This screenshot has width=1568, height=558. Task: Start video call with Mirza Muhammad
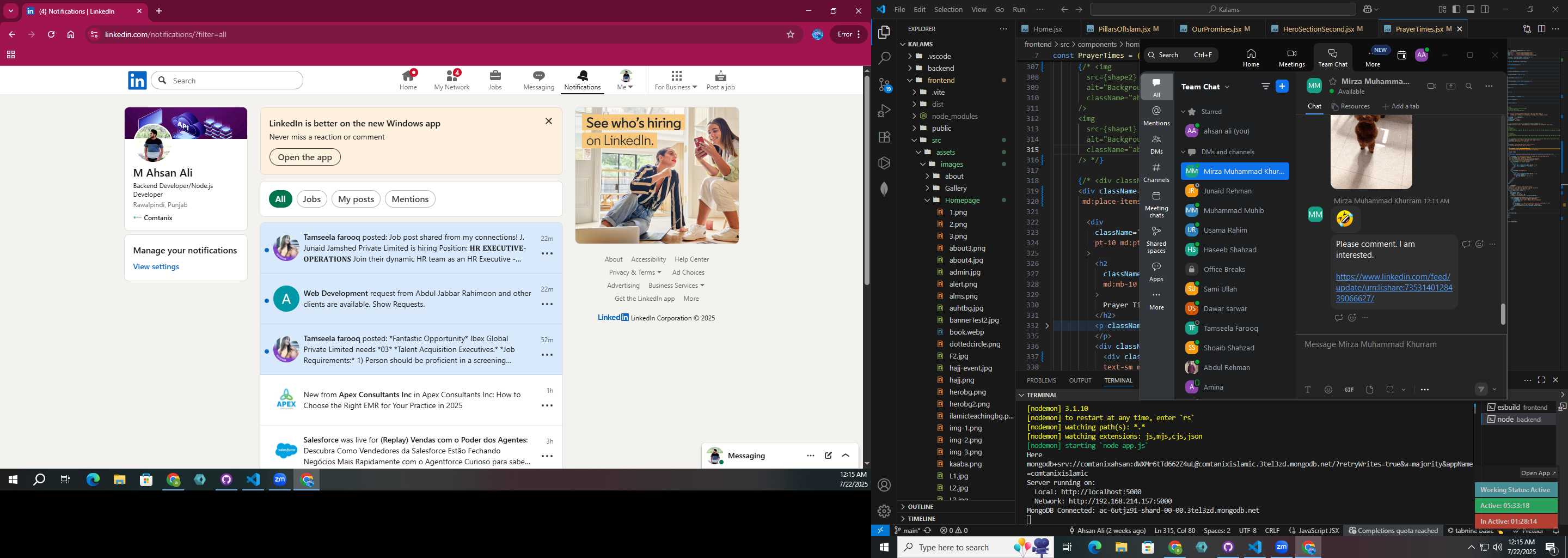coord(1431,87)
